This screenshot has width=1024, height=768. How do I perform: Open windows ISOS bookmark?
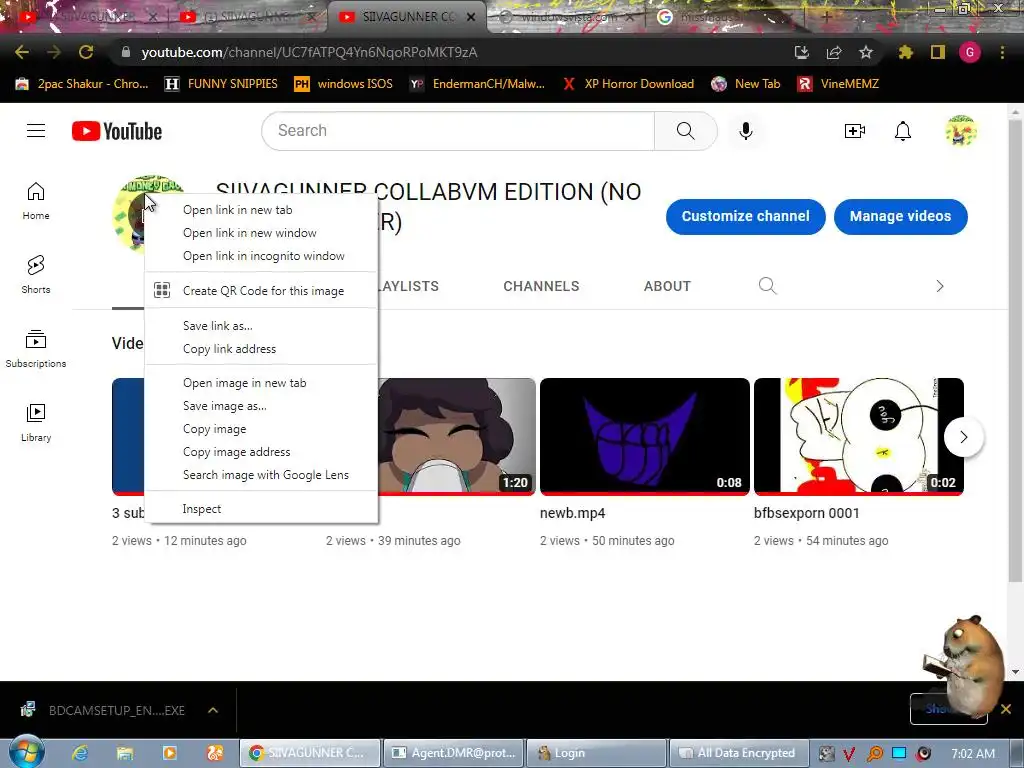tap(344, 84)
